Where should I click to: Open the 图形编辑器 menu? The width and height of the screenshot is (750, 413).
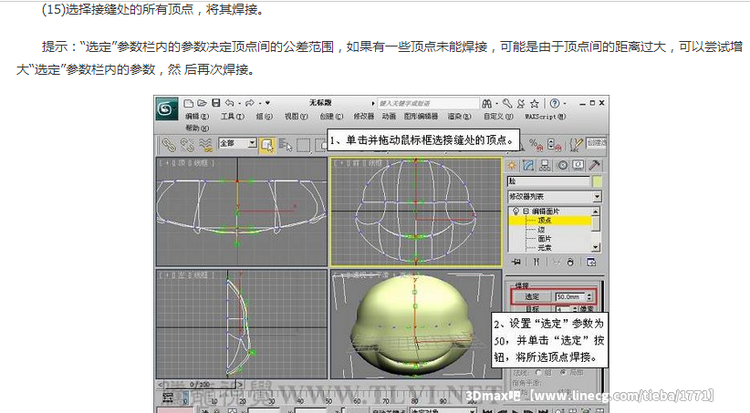coord(421,116)
